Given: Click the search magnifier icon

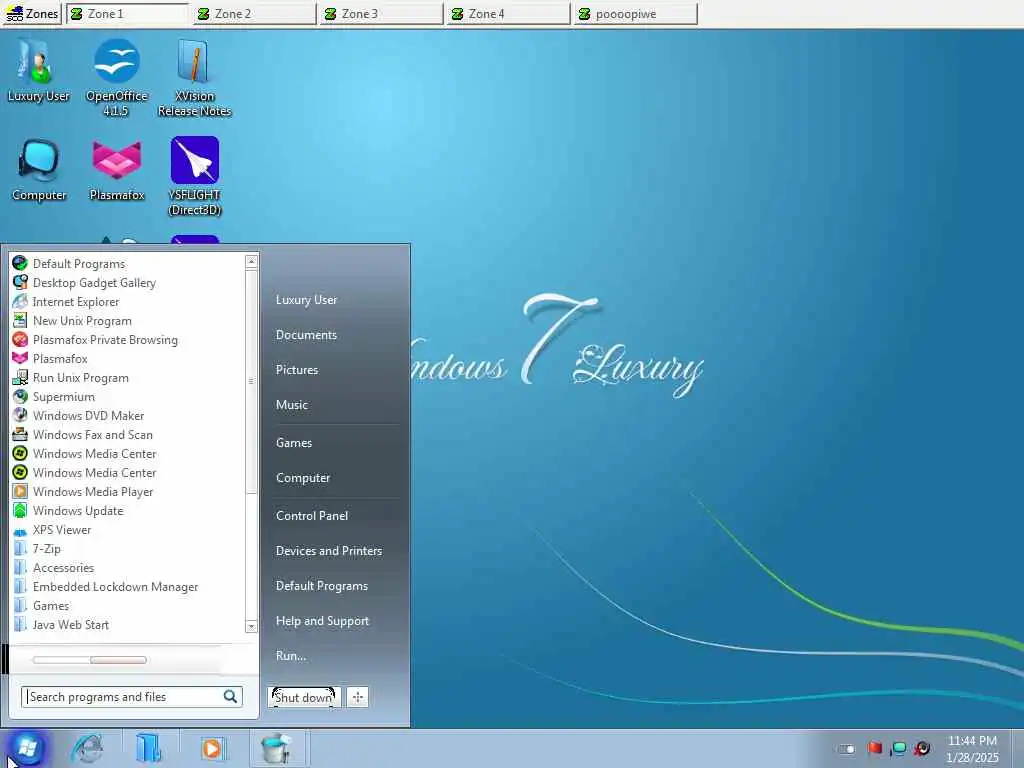Looking at the screenshot, I should pyautogui.click(x=231, y=697).
